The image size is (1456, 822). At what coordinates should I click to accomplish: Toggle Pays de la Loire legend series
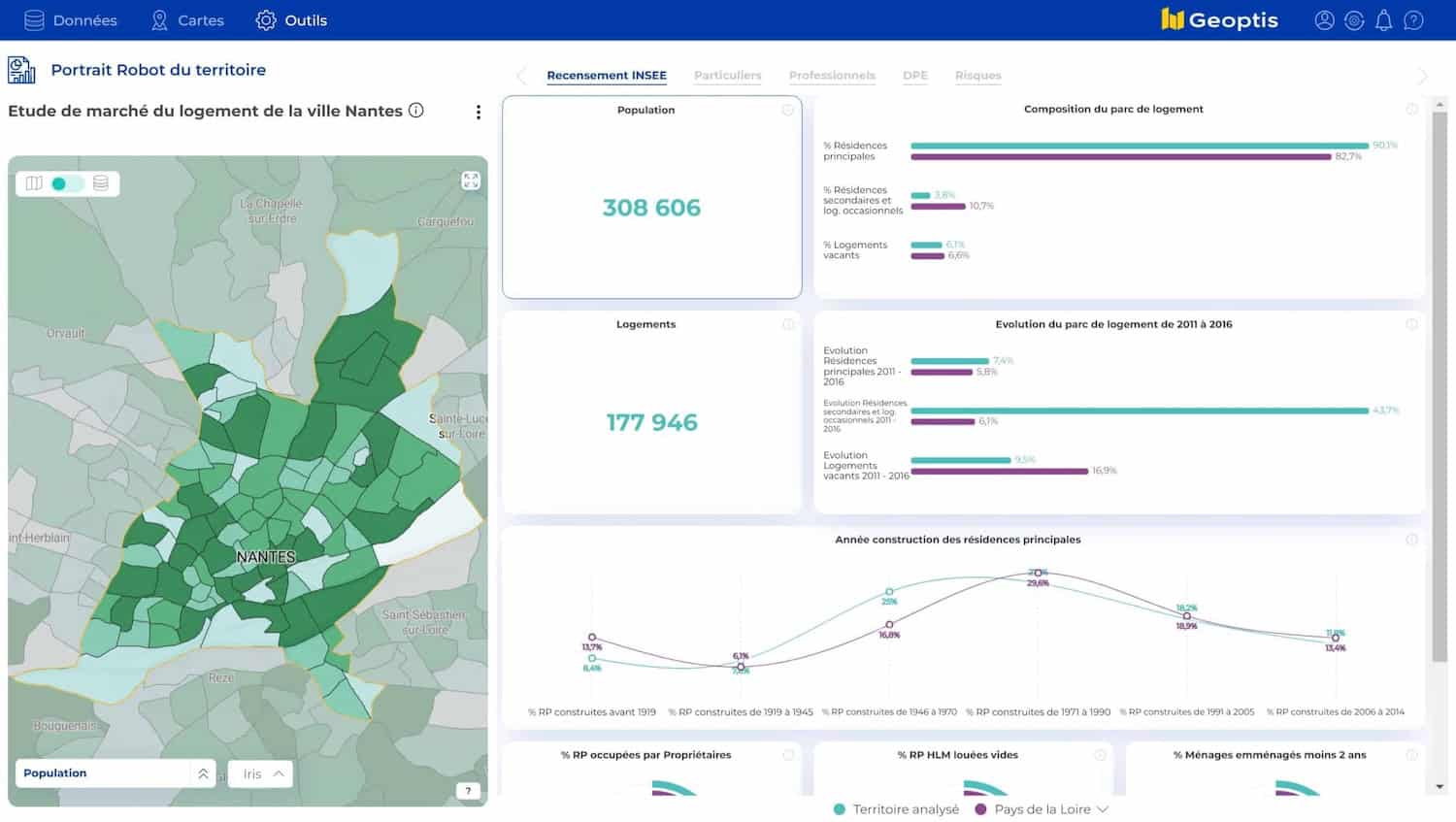click(x=1033, y=809)
